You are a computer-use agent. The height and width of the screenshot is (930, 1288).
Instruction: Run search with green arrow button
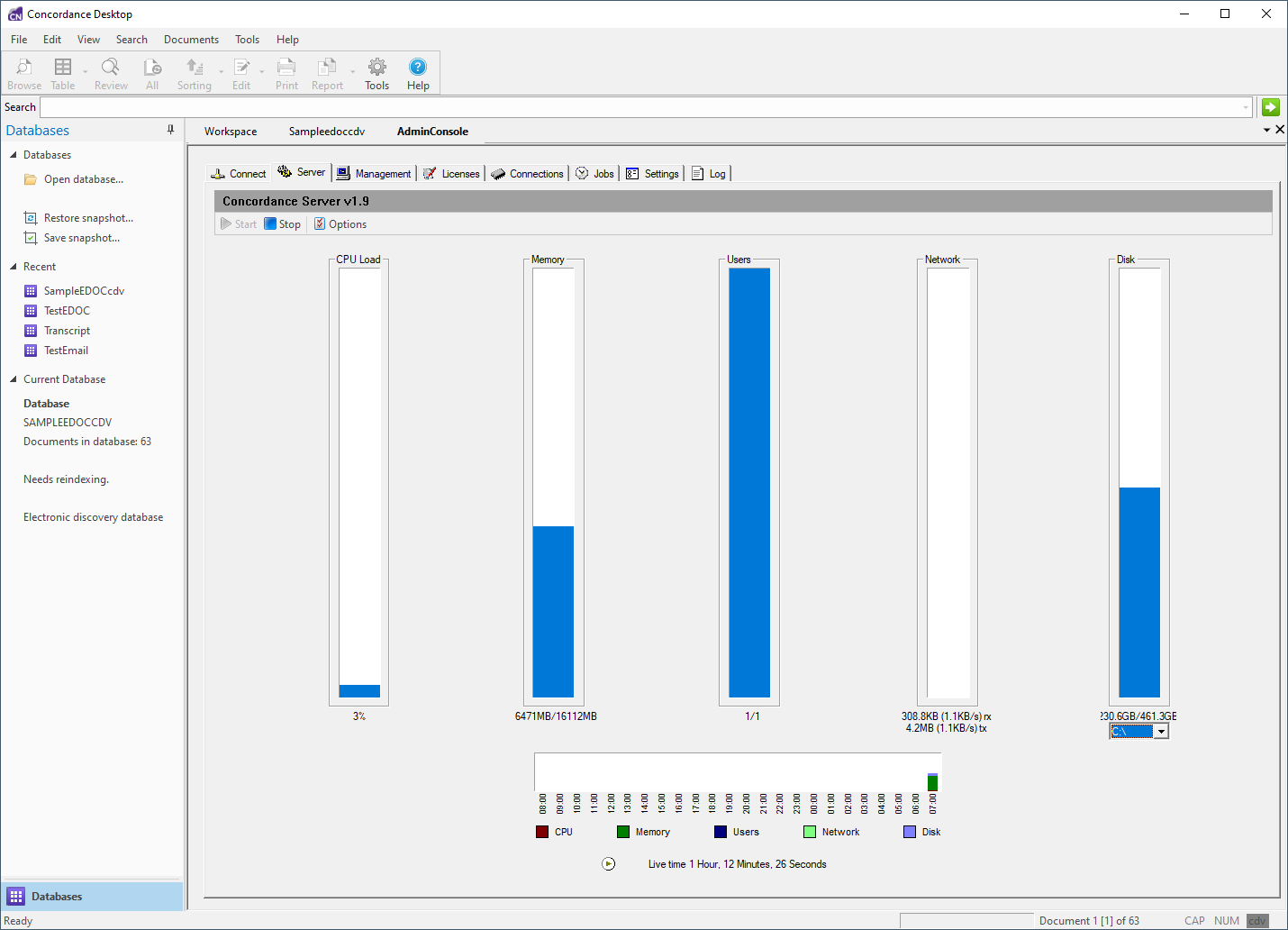click(x=1271, y=107)
